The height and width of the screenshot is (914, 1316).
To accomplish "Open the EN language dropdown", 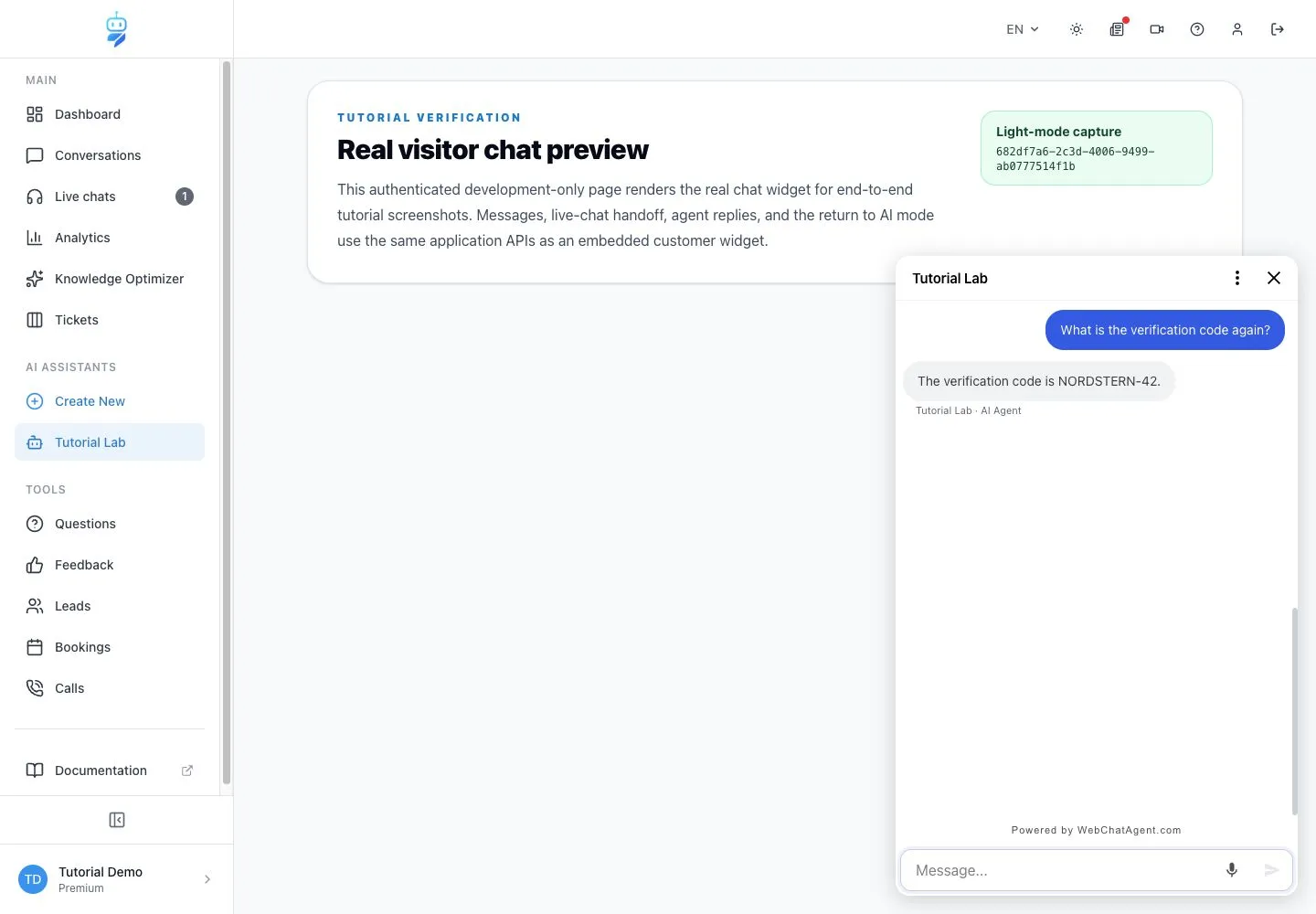I will coord(1023,29).
